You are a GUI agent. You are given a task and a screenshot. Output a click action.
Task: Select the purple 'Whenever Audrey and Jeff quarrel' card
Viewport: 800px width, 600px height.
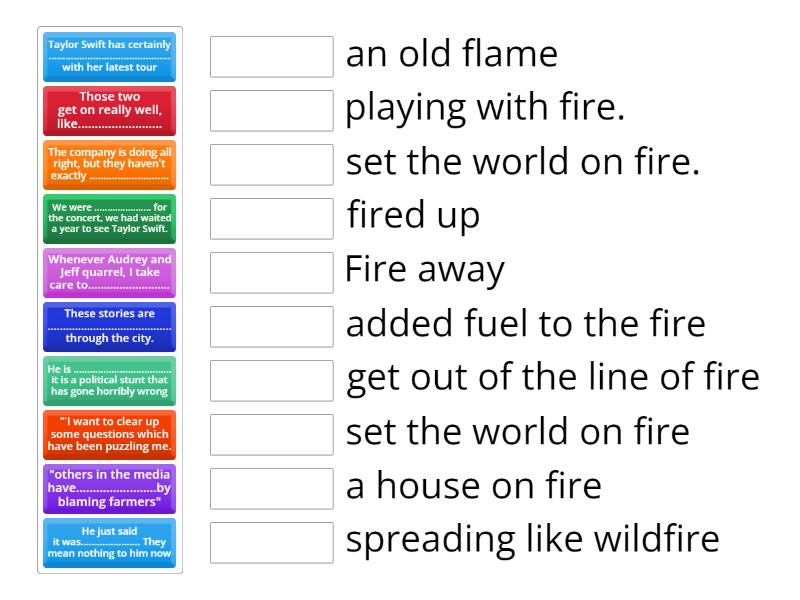tap(109, 273)
